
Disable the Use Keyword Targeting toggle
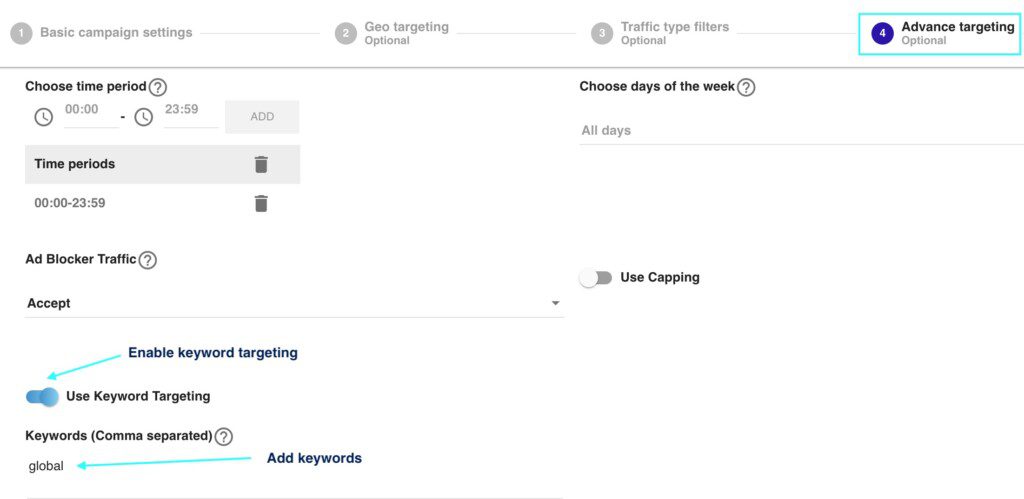click(43, 397)
